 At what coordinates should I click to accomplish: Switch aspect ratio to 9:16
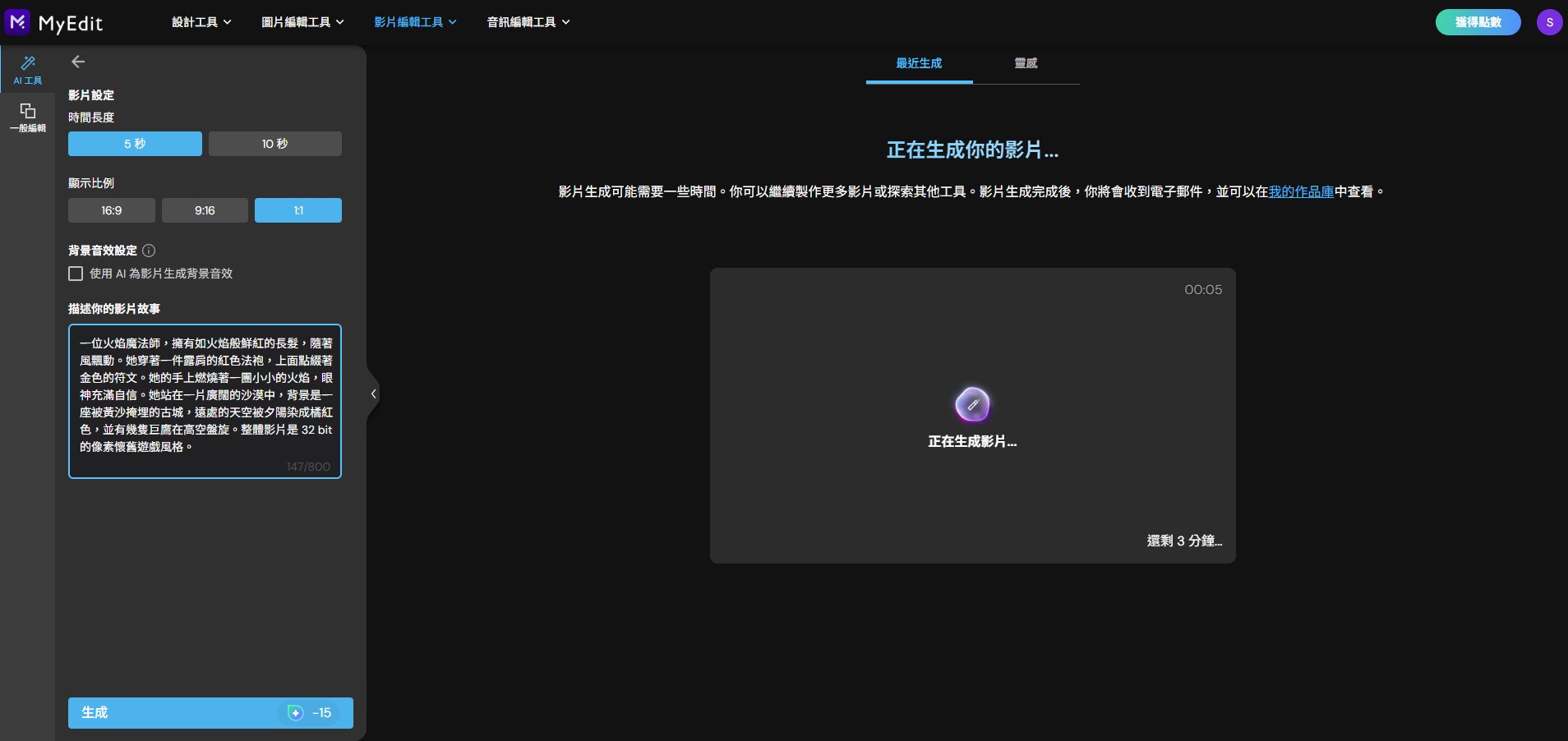[204, 210]
